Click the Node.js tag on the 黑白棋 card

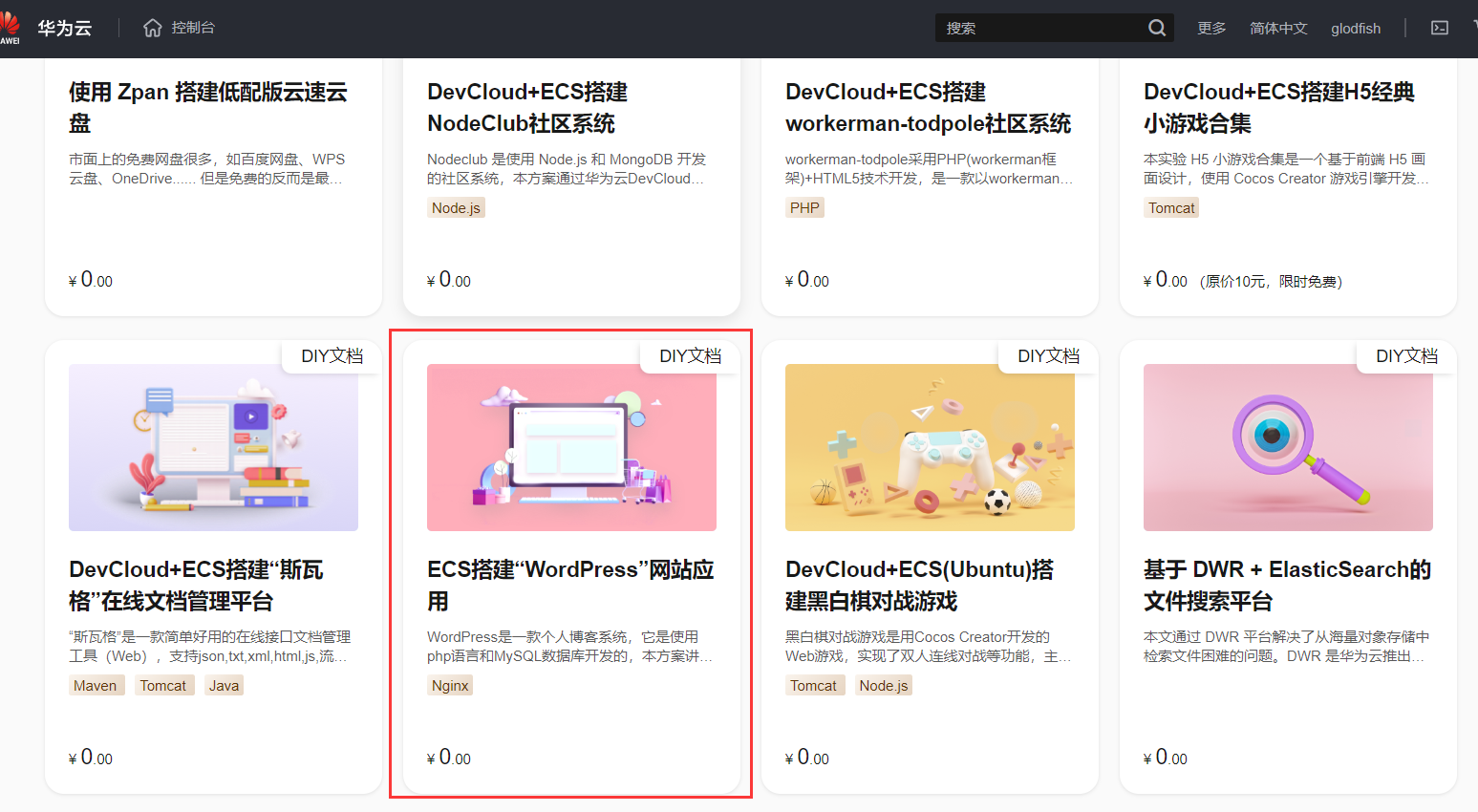[884, 685]
